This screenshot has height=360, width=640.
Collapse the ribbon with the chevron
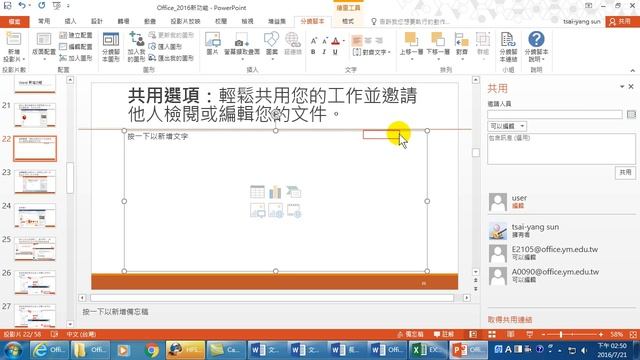click(632, 71)
